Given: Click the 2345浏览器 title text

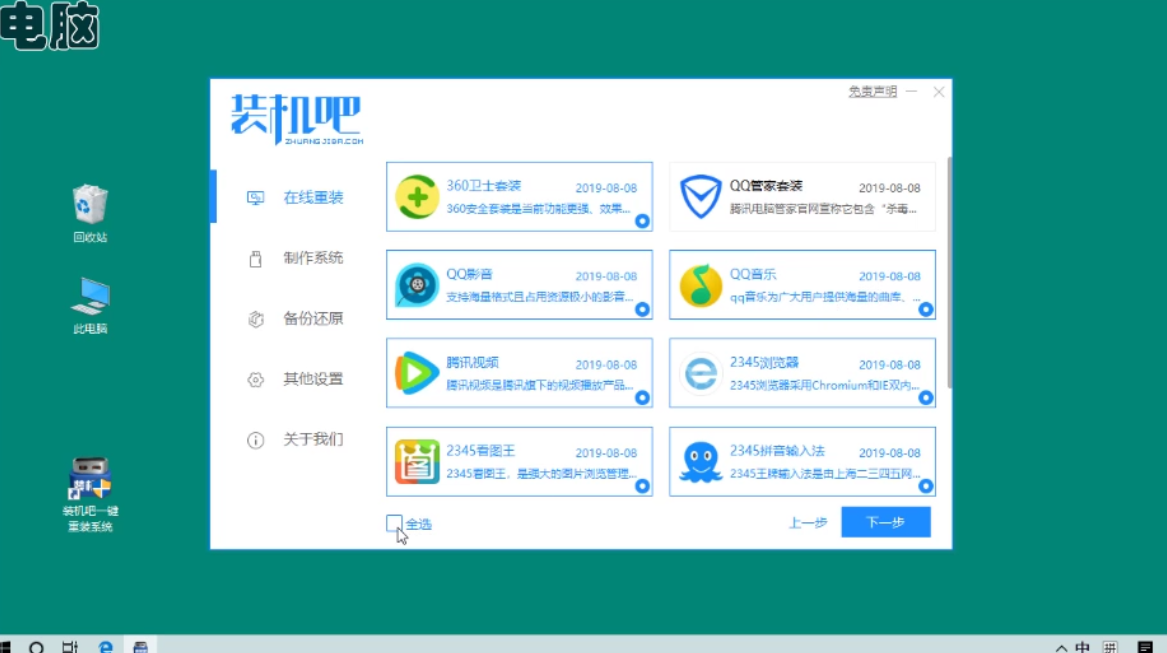Looking at the screenshot, I should click(x=764, y=362).
